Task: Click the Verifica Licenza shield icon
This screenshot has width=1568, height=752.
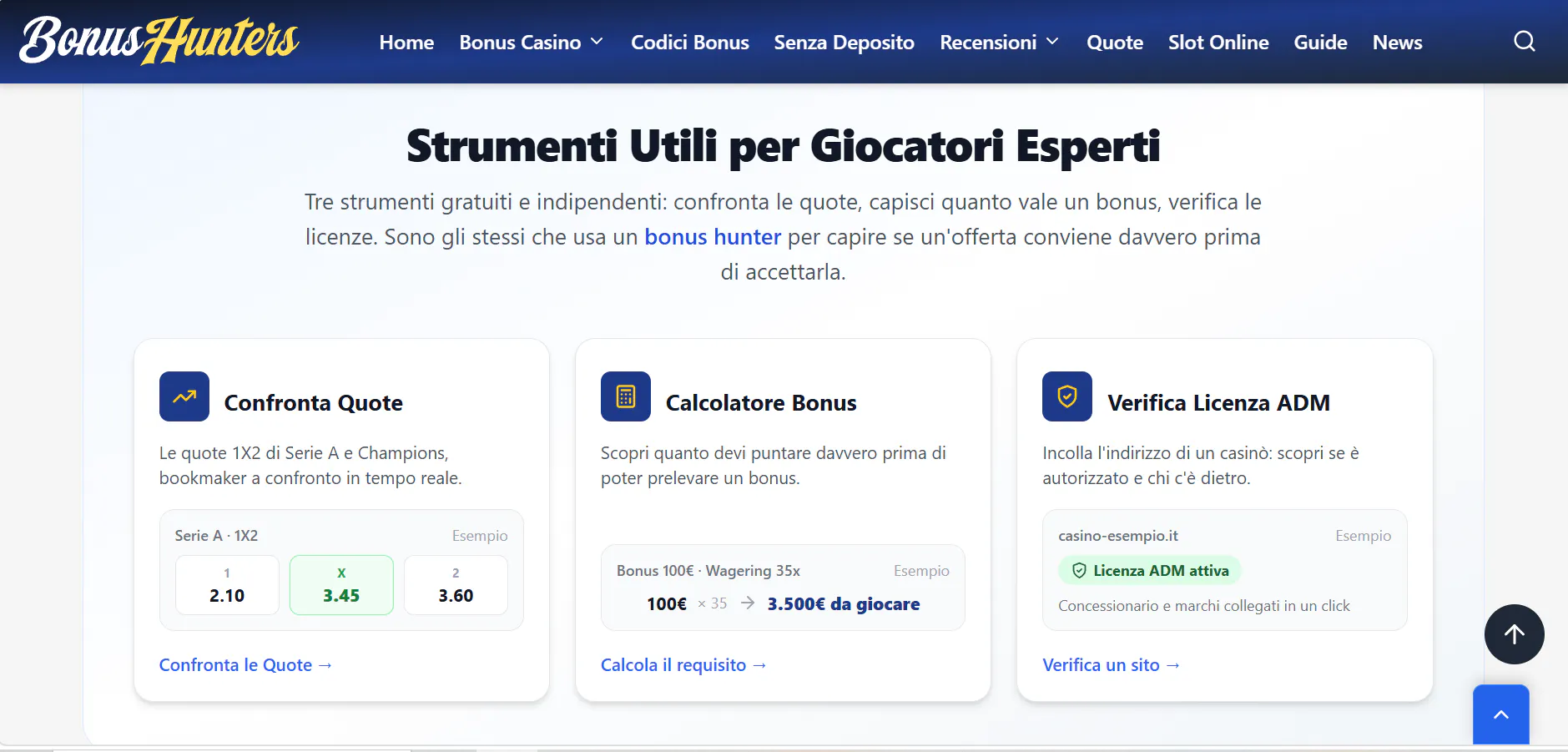Action: pyautogui.click(x=1067, y=396)
